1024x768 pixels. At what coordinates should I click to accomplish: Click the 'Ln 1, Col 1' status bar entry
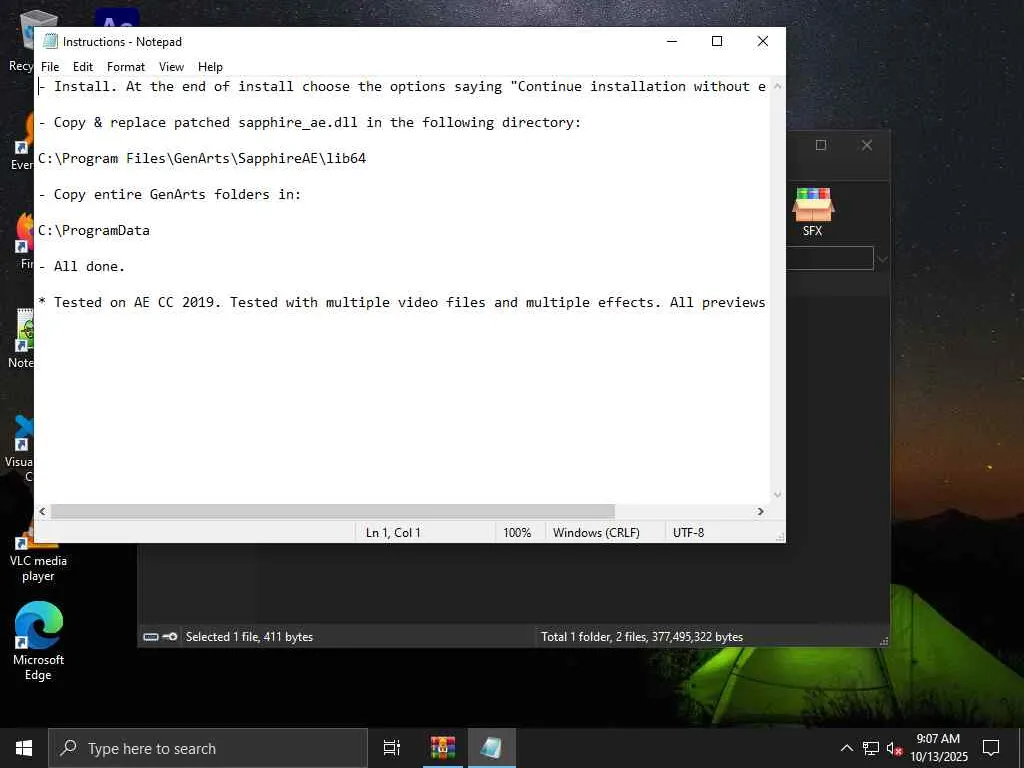(393, 533)
